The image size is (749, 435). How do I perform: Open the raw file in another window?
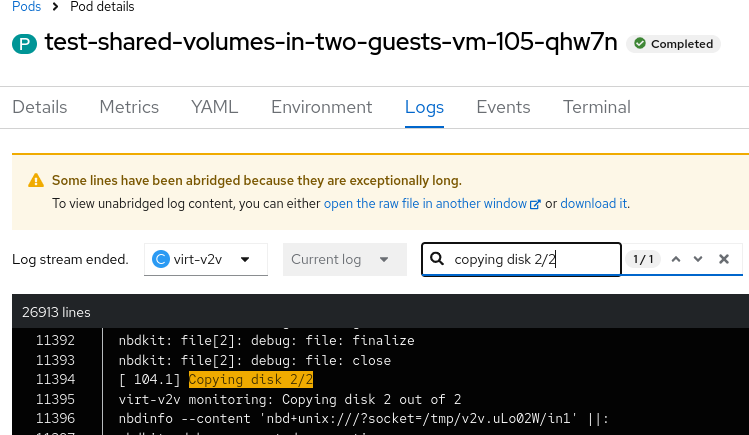425,203
